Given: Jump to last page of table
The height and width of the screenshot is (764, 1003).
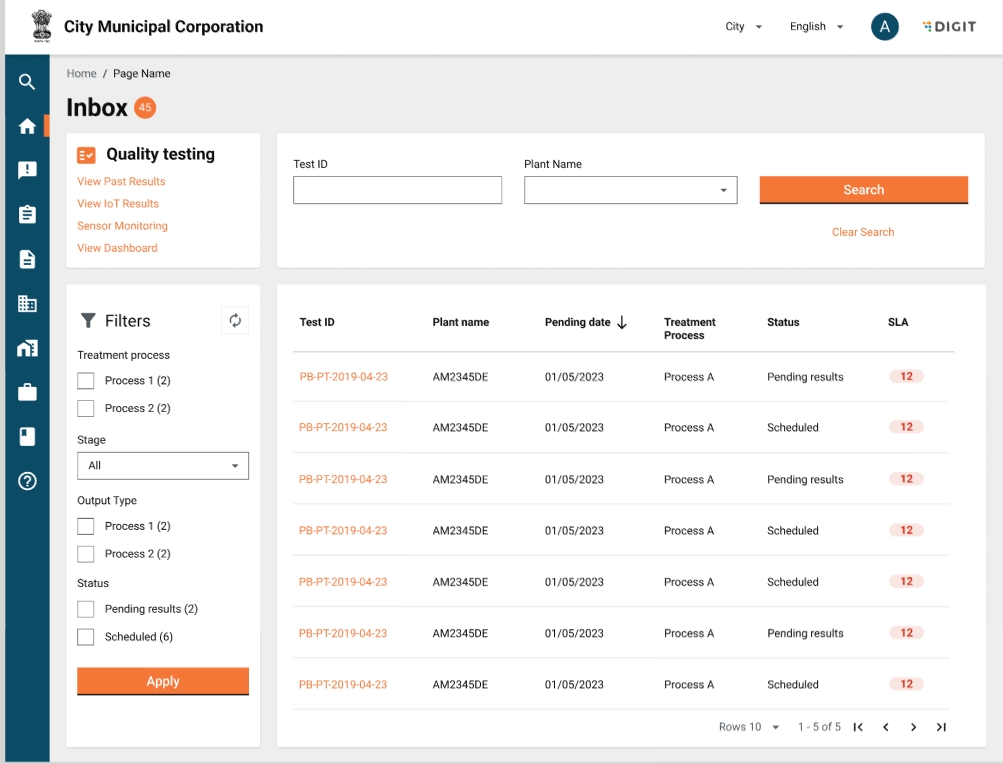Looking at the screenshot, I should [x=941, y=727].
